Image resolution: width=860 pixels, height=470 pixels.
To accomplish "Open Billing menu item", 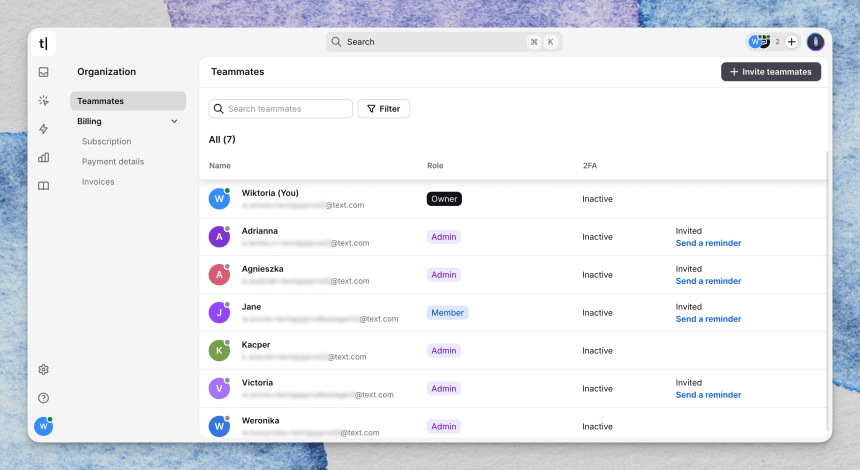I will 89,121.
